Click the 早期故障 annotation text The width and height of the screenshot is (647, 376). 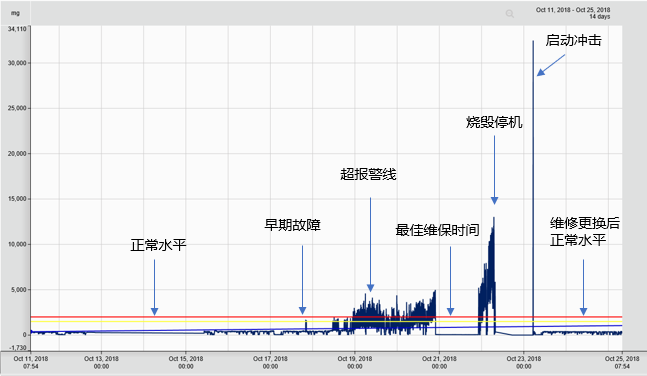(292, 225)
